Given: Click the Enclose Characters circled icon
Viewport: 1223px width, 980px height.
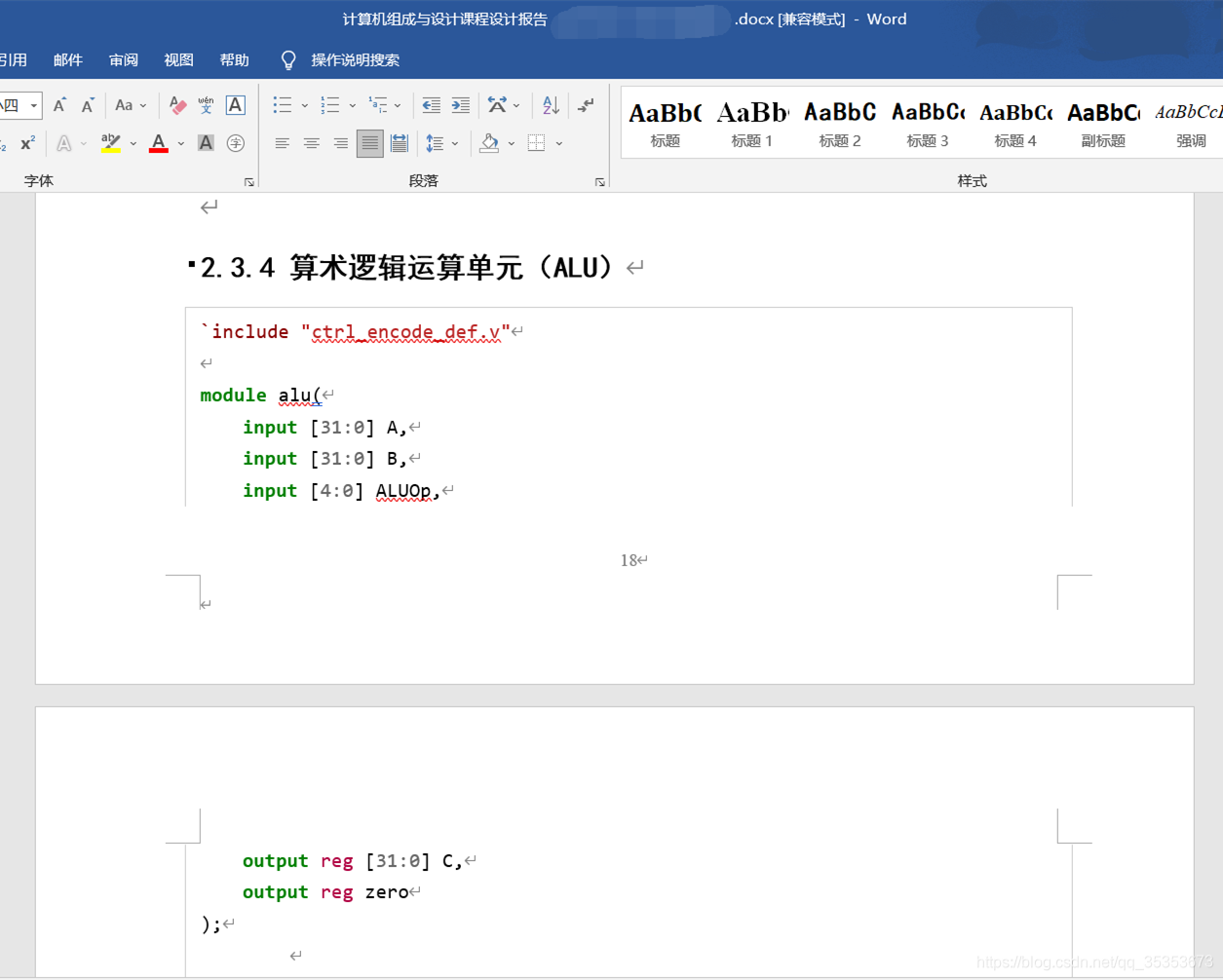Looking at the screenshot, I should click(x=235, y=143).
